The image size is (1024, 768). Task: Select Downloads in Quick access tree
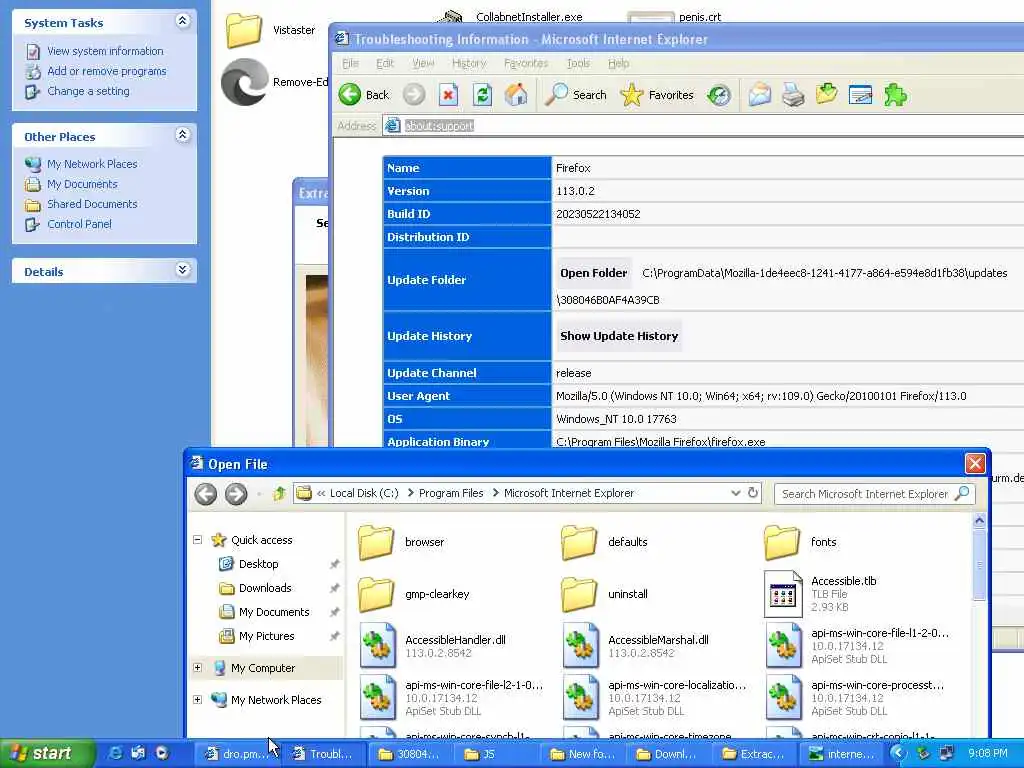click(x=264, y=588)
